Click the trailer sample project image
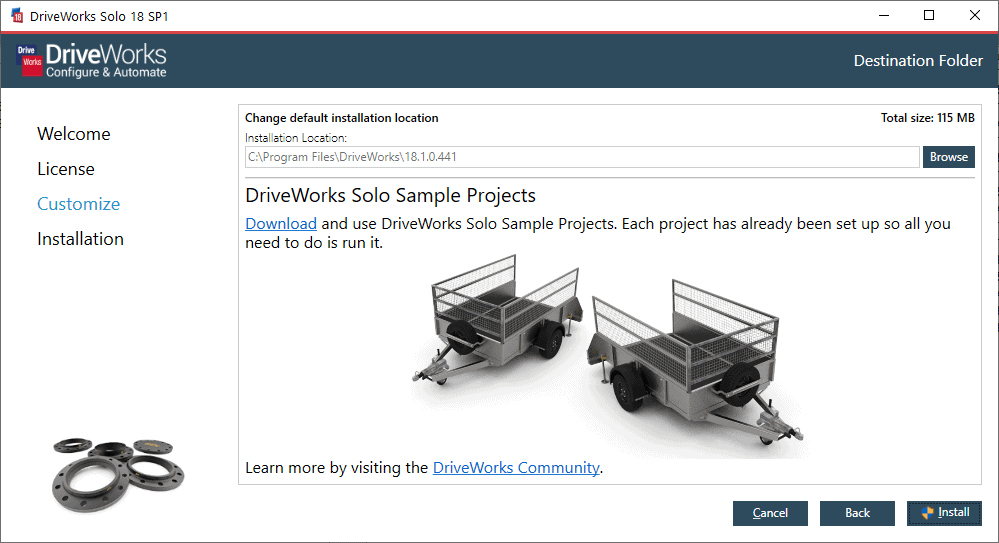999x543 pixels. click(x=608, y=354)
